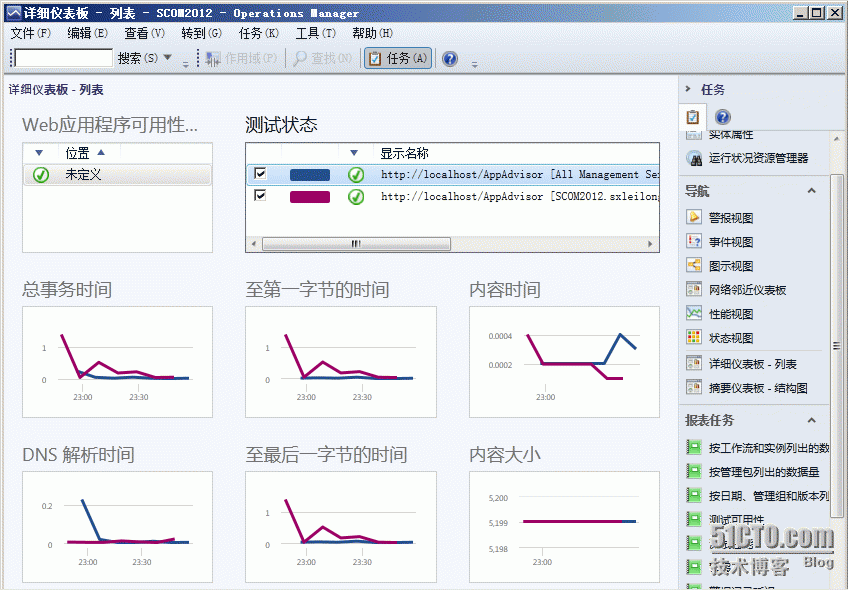Image resolution: width=848 pixels, height=590 pixels.
Task: Click the 警报视图 icon
Action: pos(693,217)
